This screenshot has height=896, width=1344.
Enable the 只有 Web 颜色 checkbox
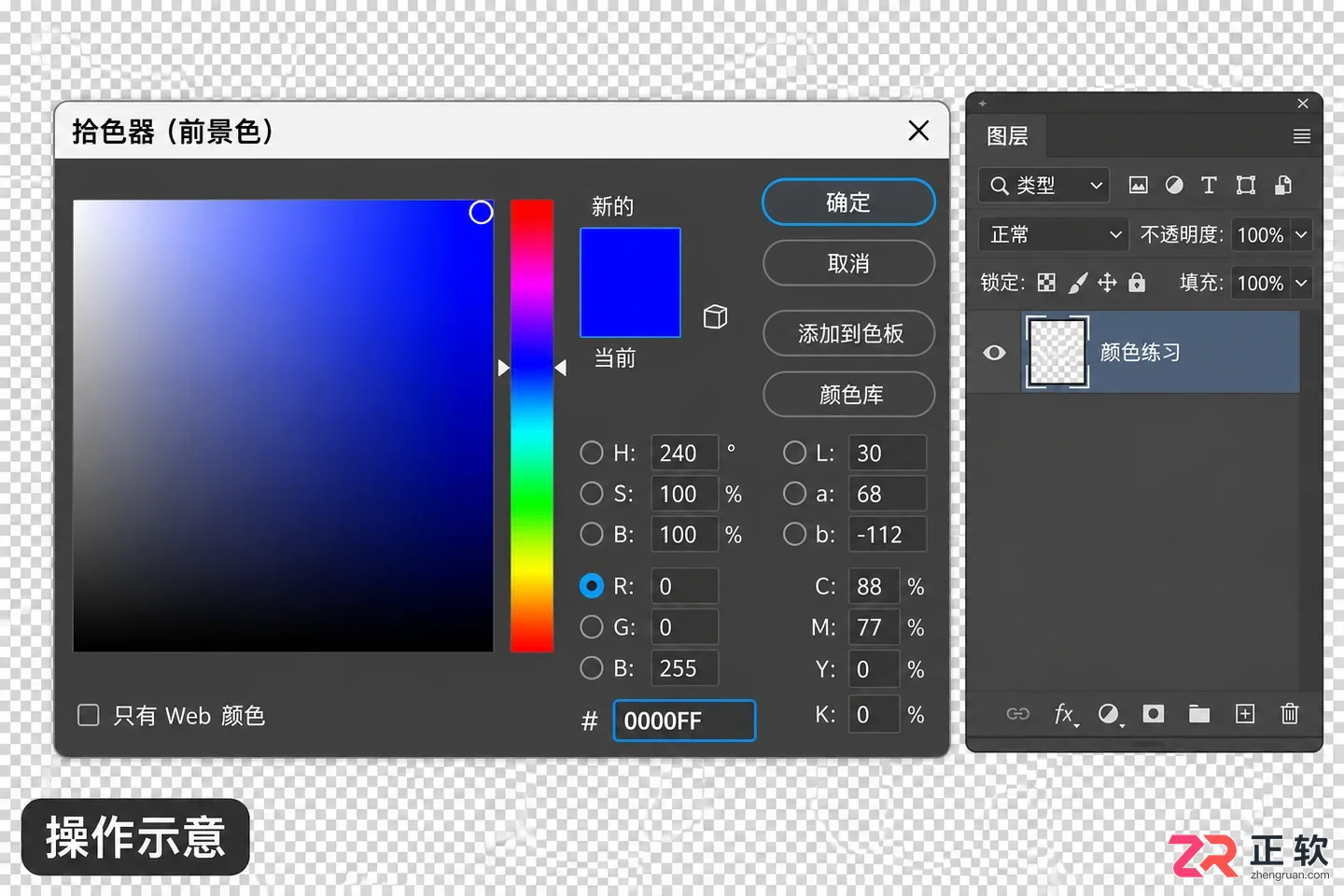pos(89,715)
